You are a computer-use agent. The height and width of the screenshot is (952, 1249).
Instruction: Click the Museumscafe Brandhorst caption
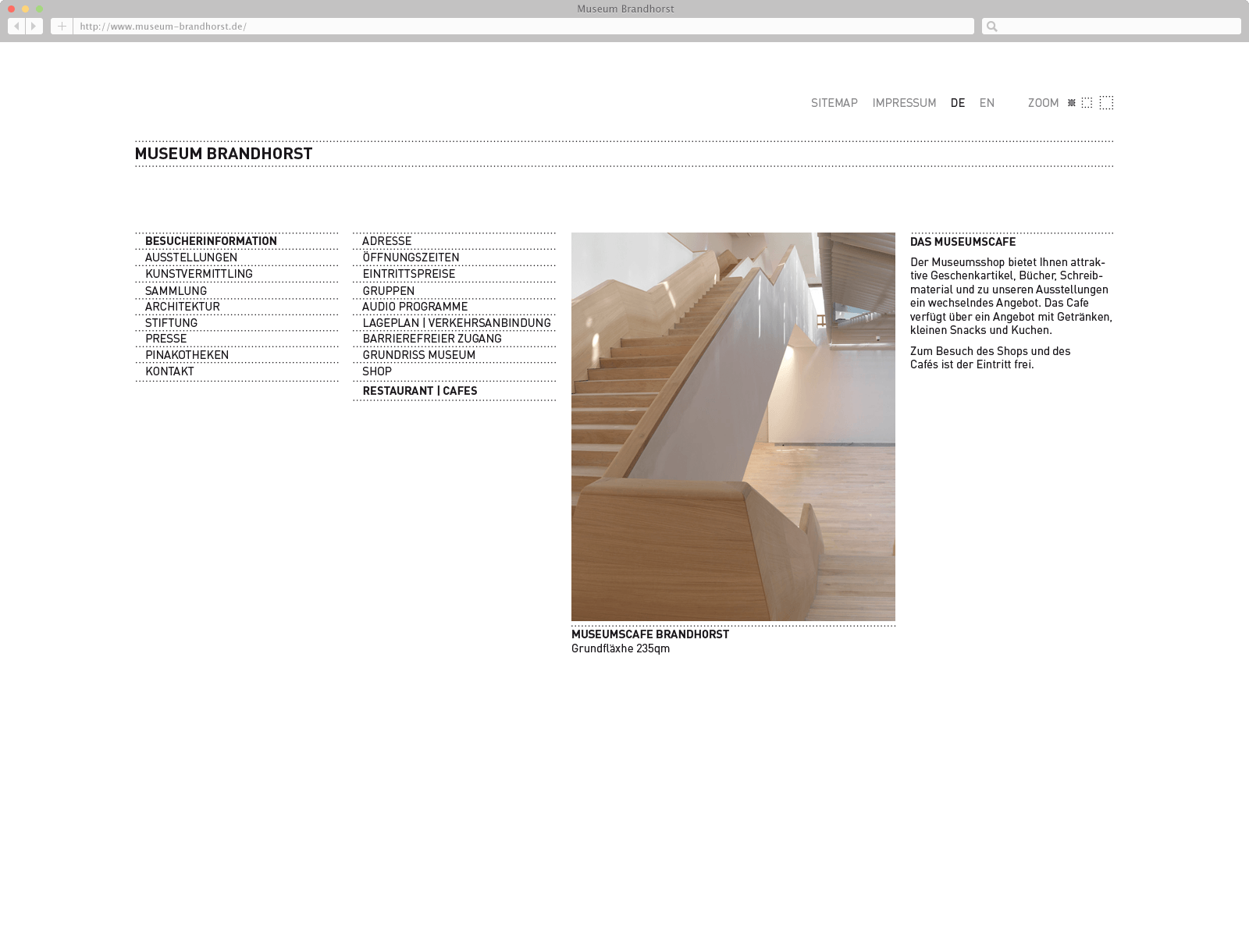tap(650, 634)
